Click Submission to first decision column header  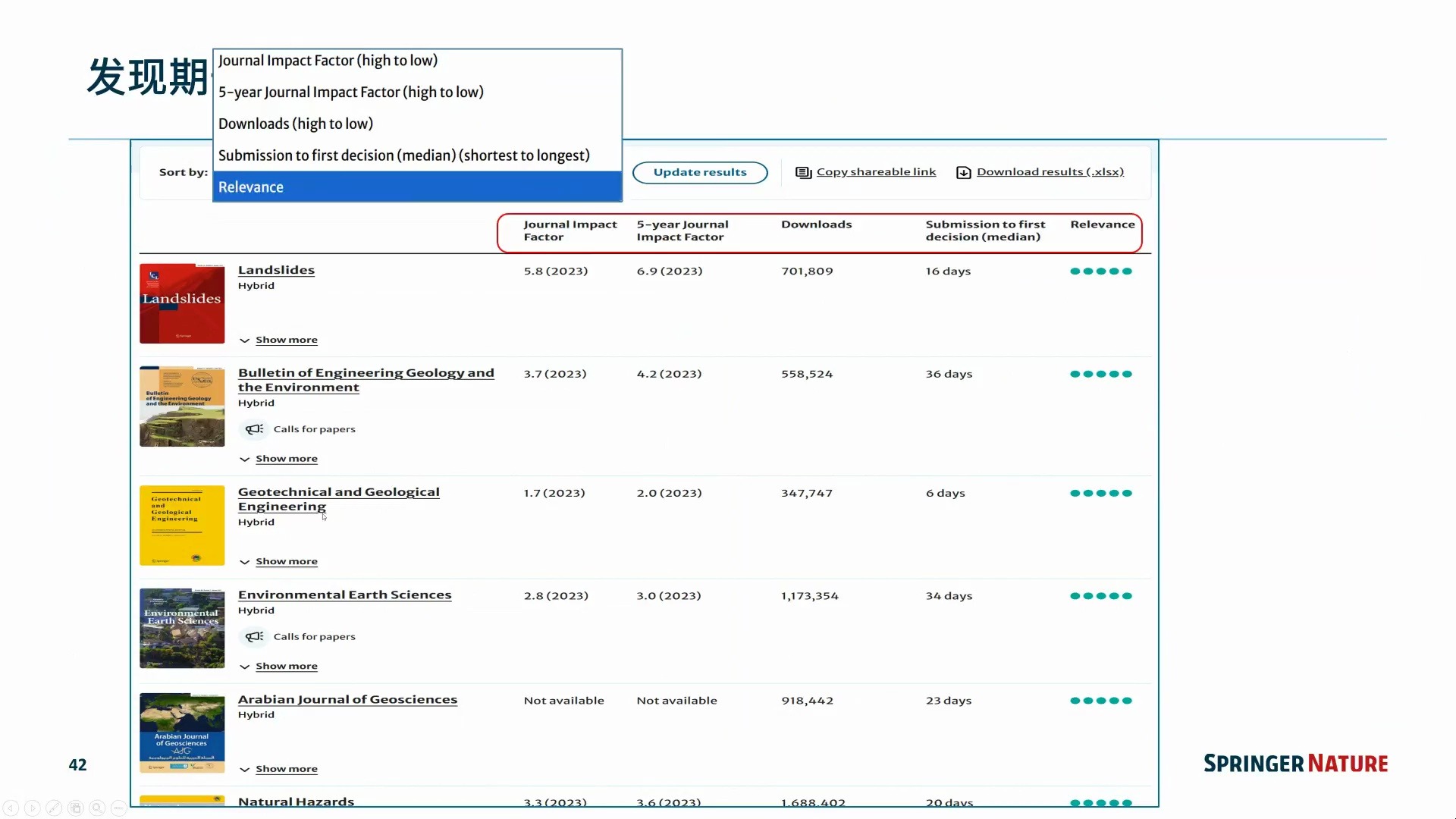click(985, 231)
